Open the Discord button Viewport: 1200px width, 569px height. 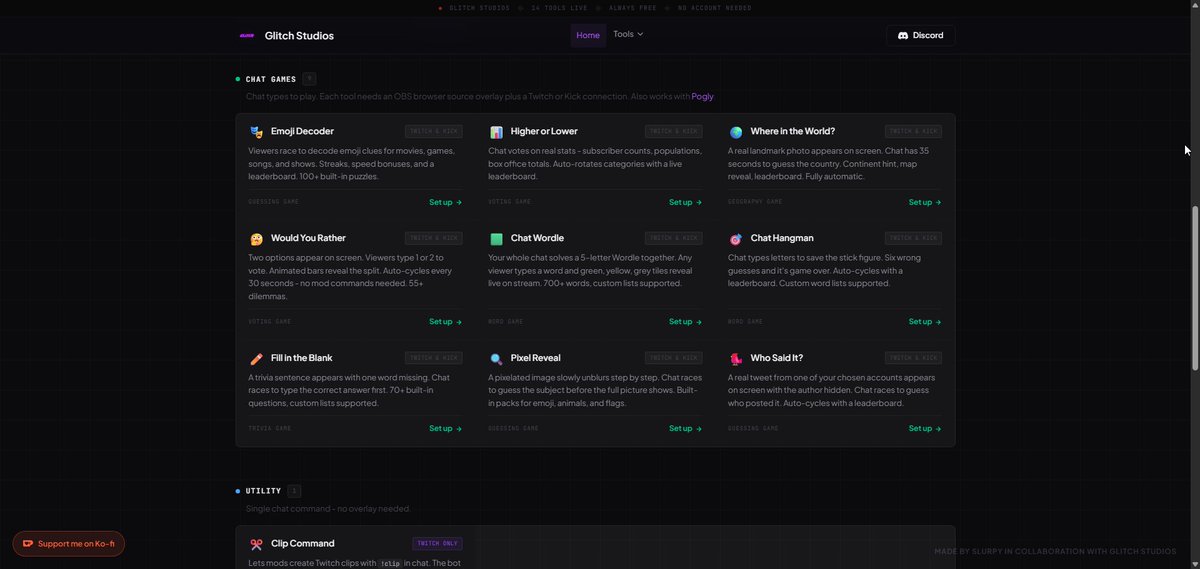click(921, 35)
